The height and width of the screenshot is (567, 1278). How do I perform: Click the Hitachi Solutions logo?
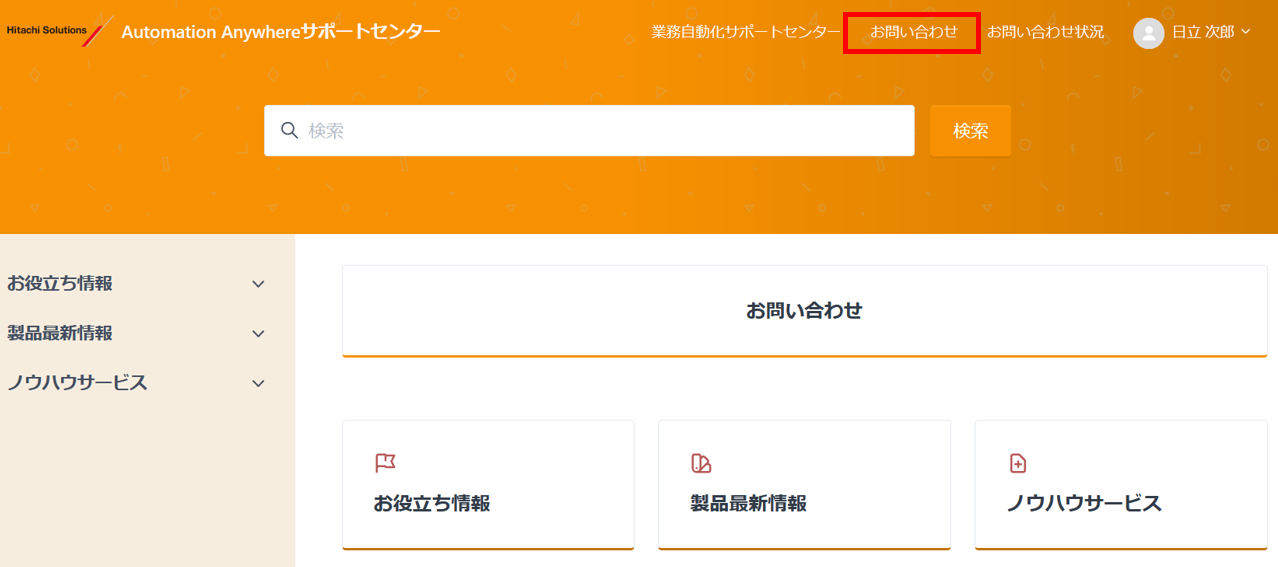tap(59, 32)
